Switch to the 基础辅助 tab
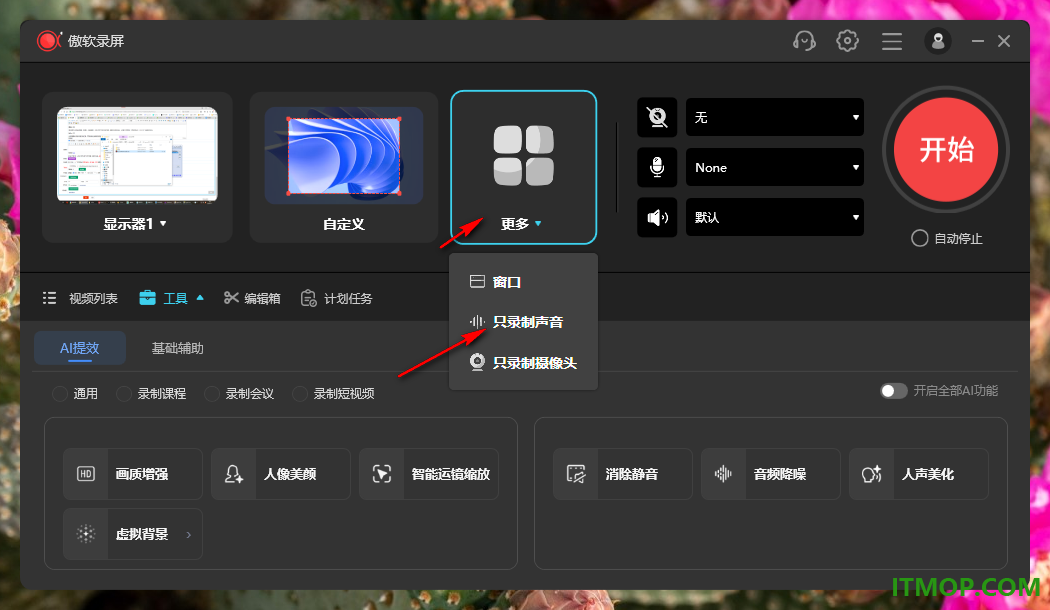 tap(177, 348)
